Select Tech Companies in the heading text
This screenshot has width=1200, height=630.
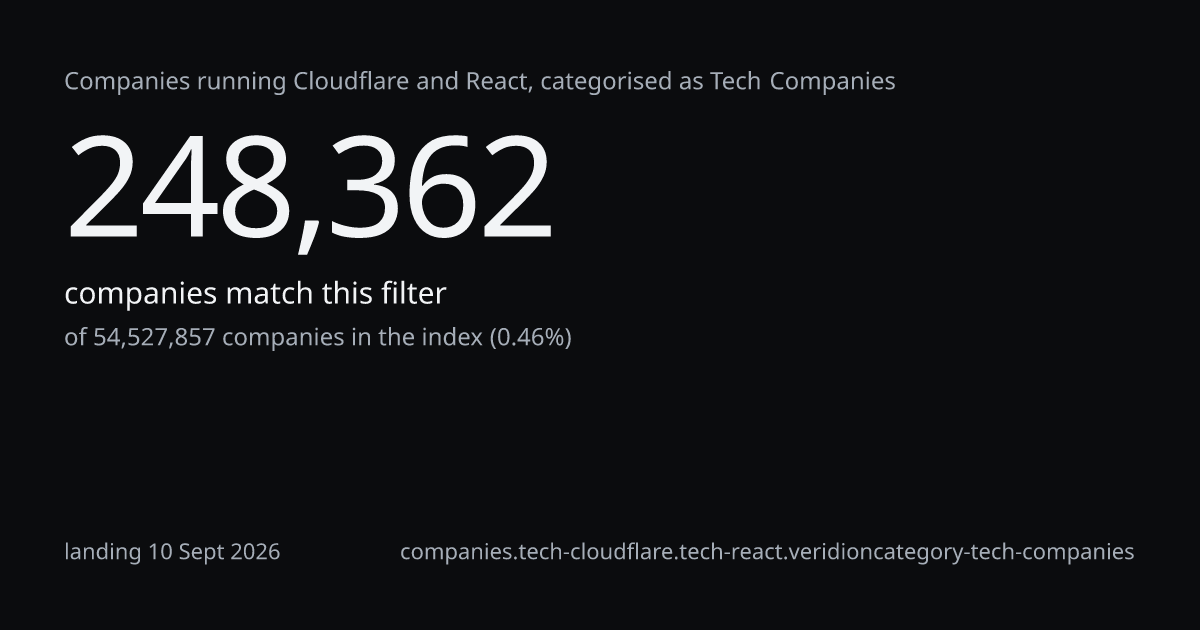click(x=803, y=82)
